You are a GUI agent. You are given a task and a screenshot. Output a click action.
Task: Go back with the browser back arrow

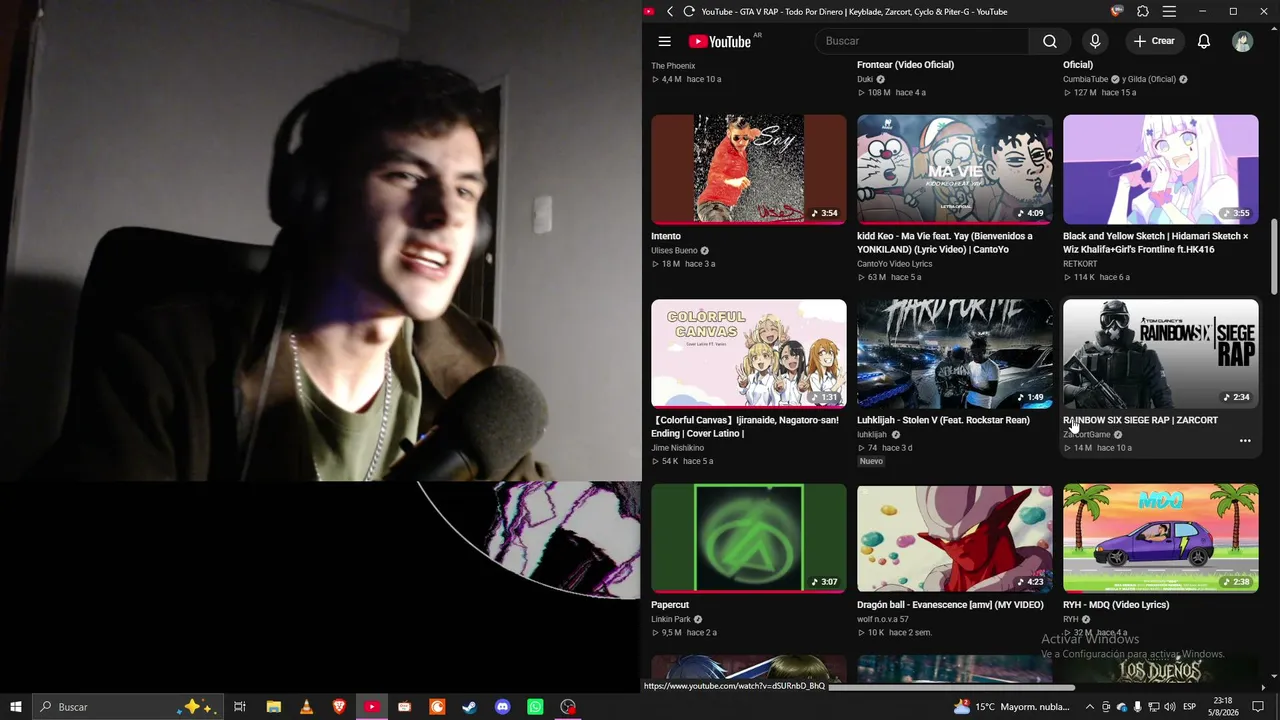point(670,12)
